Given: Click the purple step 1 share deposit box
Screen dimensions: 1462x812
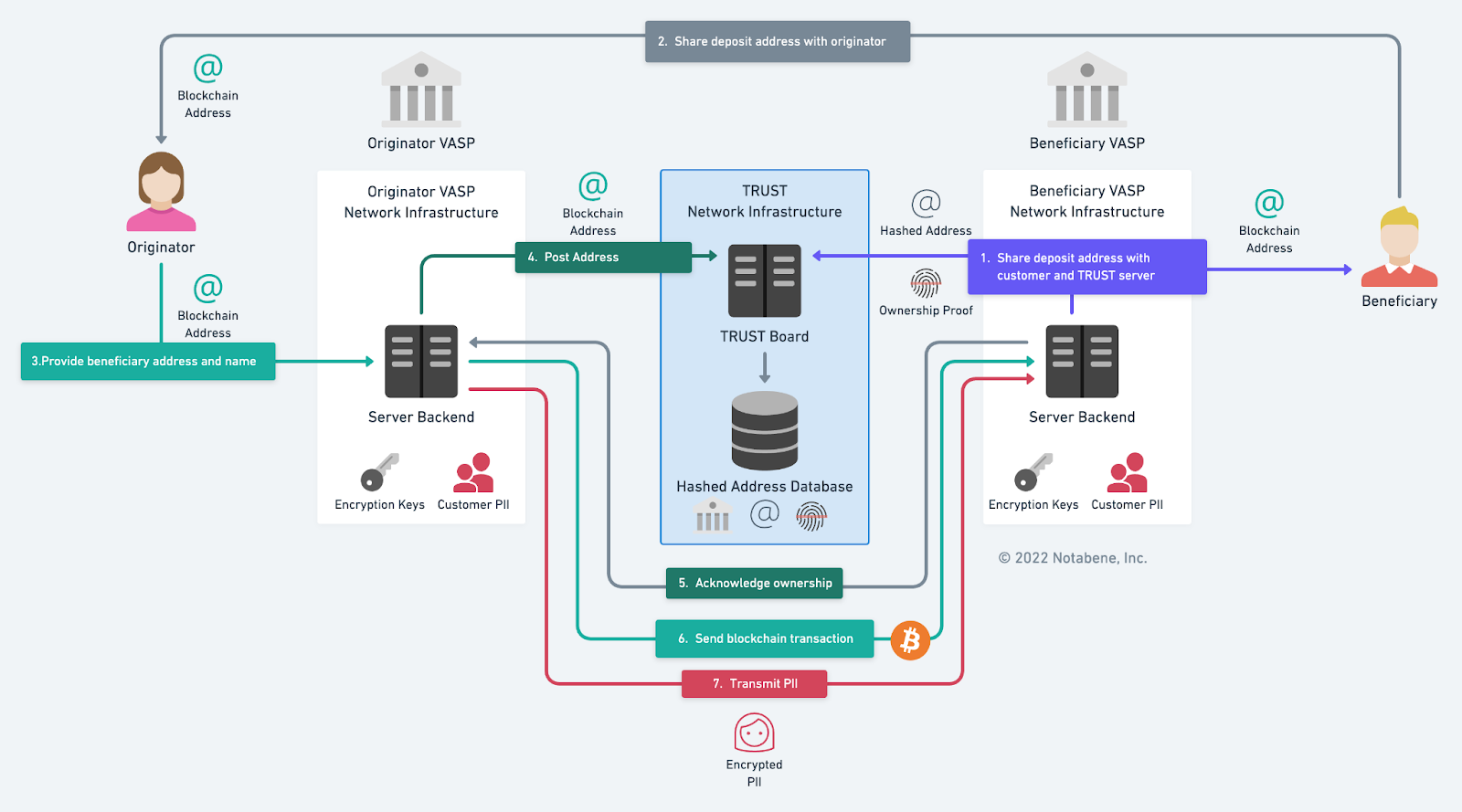Looking at the screenshot, I should [1086, 267].
